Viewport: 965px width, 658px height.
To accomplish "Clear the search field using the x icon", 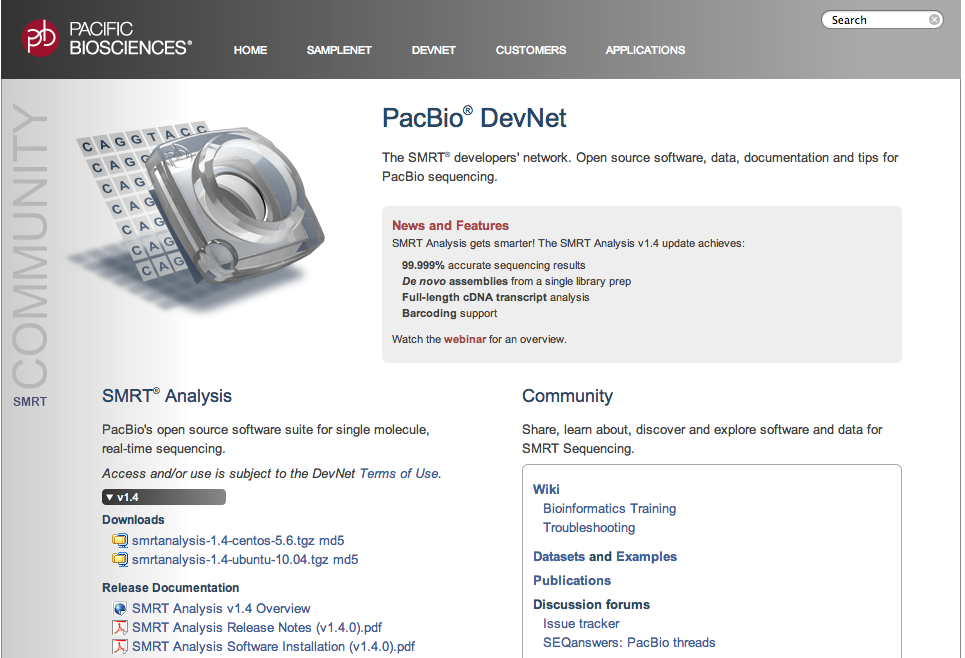I will coord(934,19).
